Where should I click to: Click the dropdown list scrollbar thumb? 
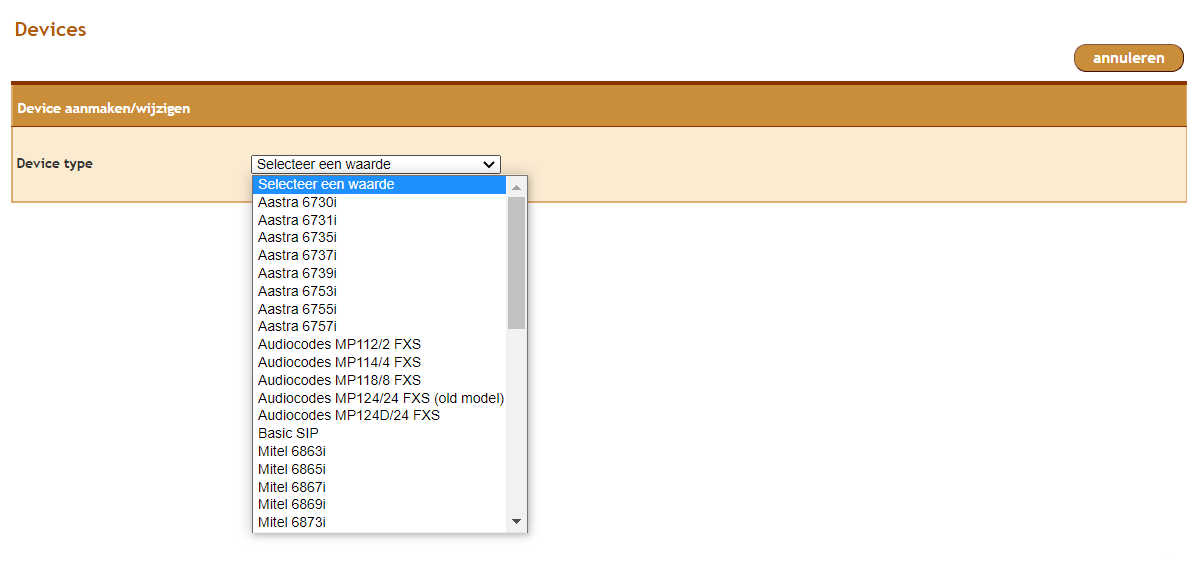pos(516,262)
